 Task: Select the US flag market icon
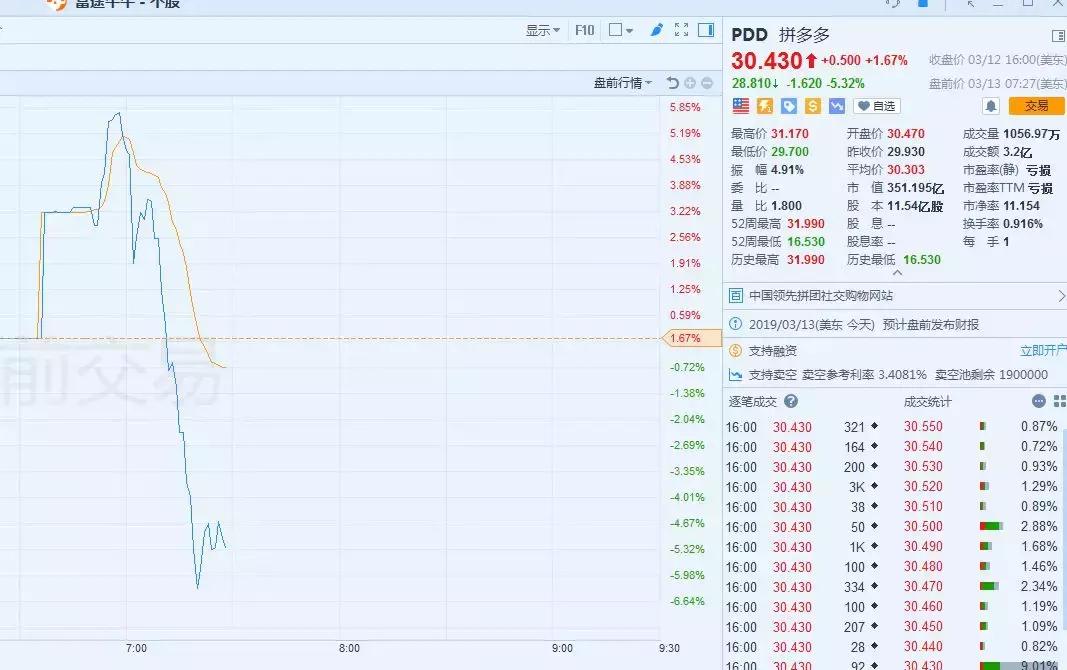pos(739,106)
